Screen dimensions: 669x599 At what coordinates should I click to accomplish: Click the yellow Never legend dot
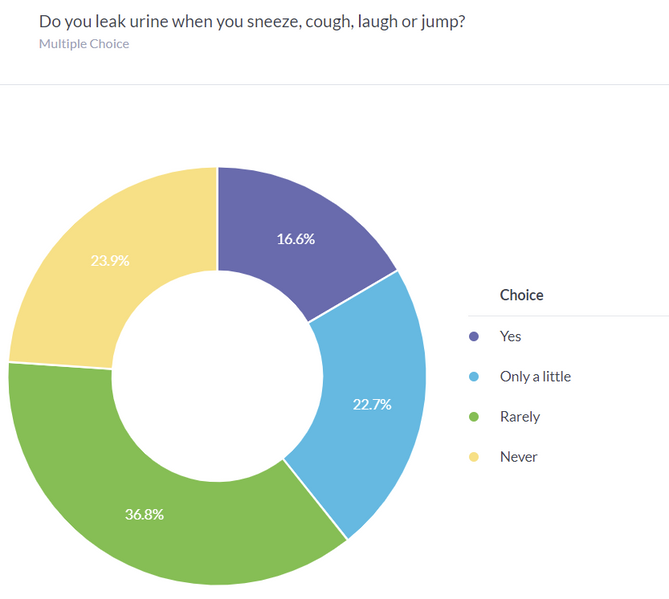tap(474, 457)
